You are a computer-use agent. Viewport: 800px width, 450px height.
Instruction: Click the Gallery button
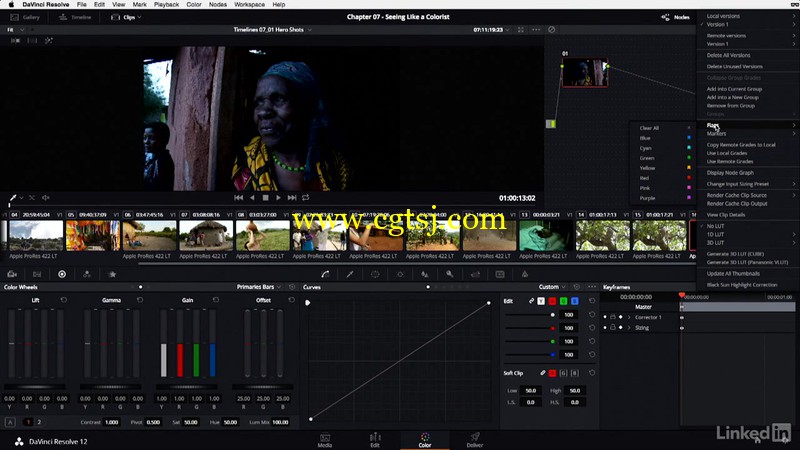coord(26,17)
